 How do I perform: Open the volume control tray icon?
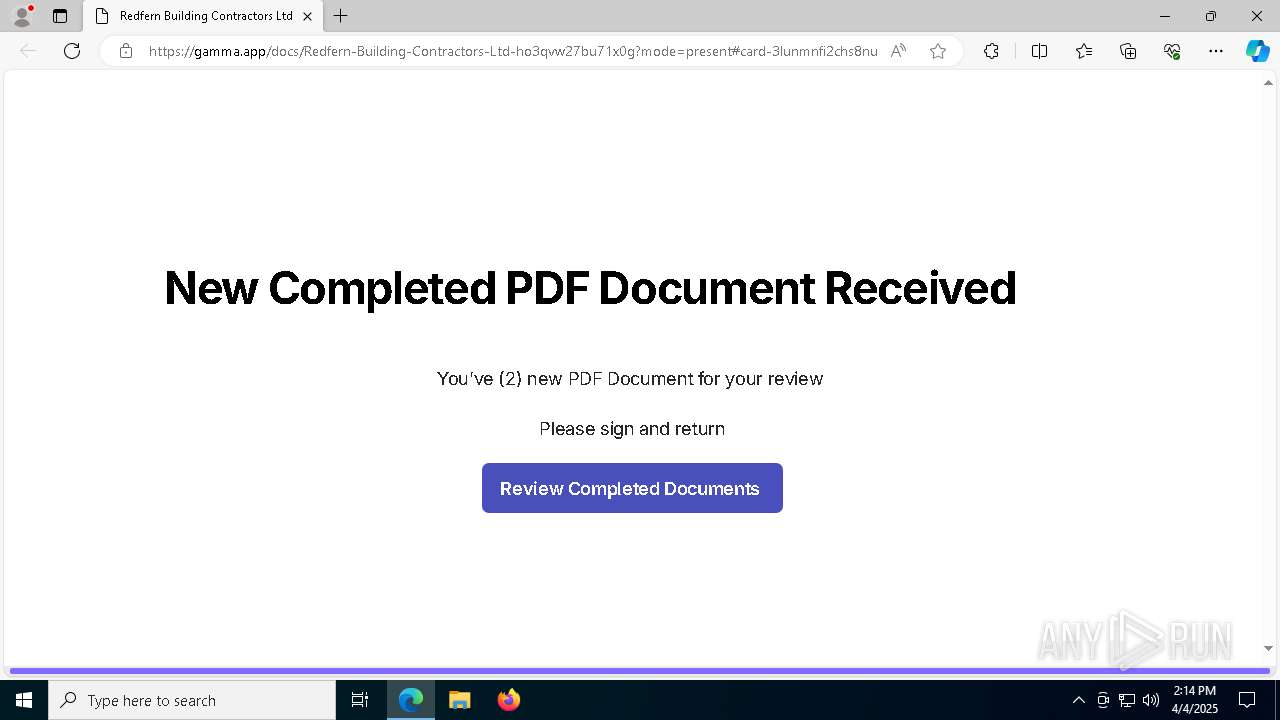(x=1151, y=700)
